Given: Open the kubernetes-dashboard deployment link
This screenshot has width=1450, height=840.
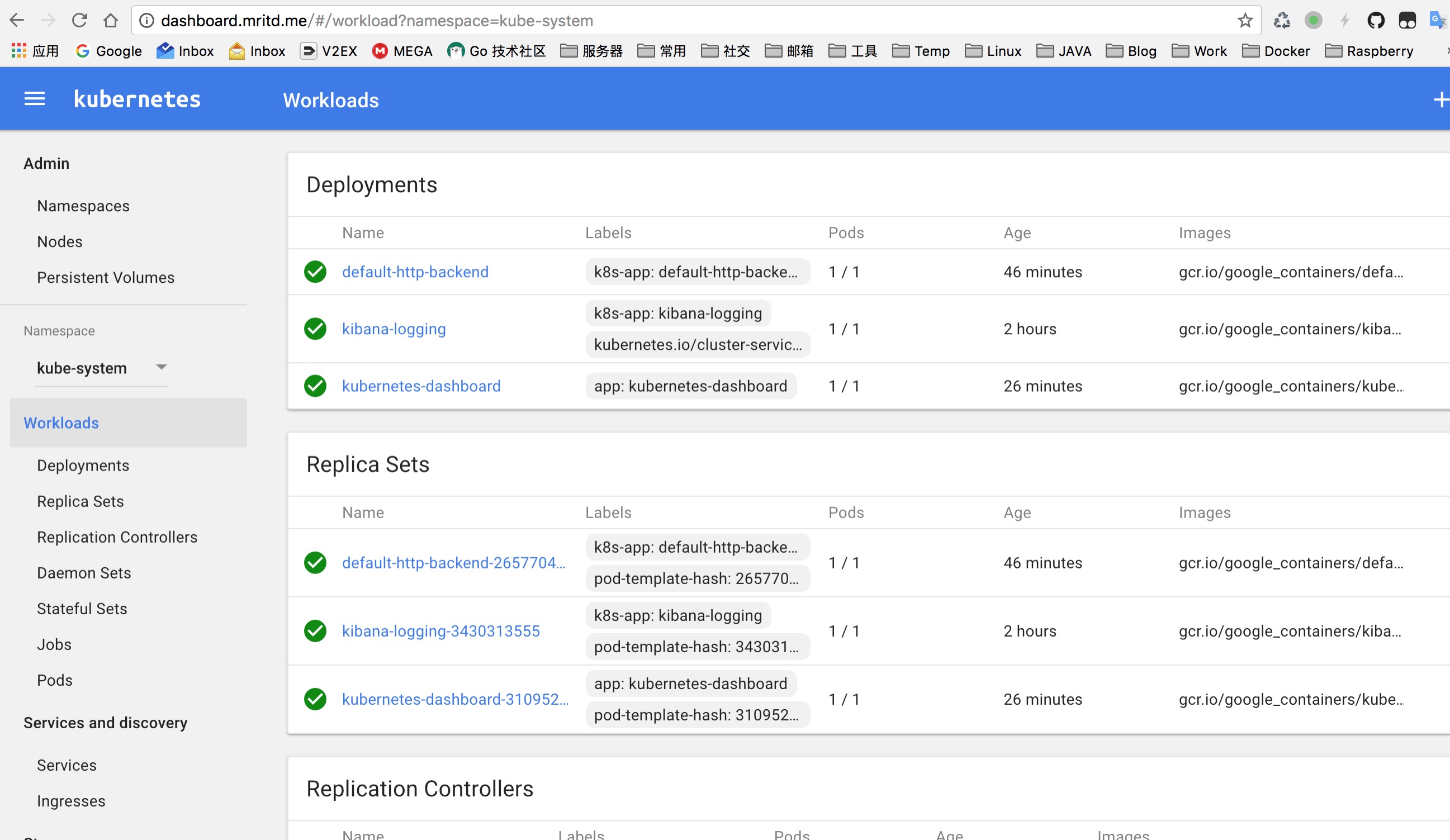Looking at the screenshot, I should click(421, 386).
